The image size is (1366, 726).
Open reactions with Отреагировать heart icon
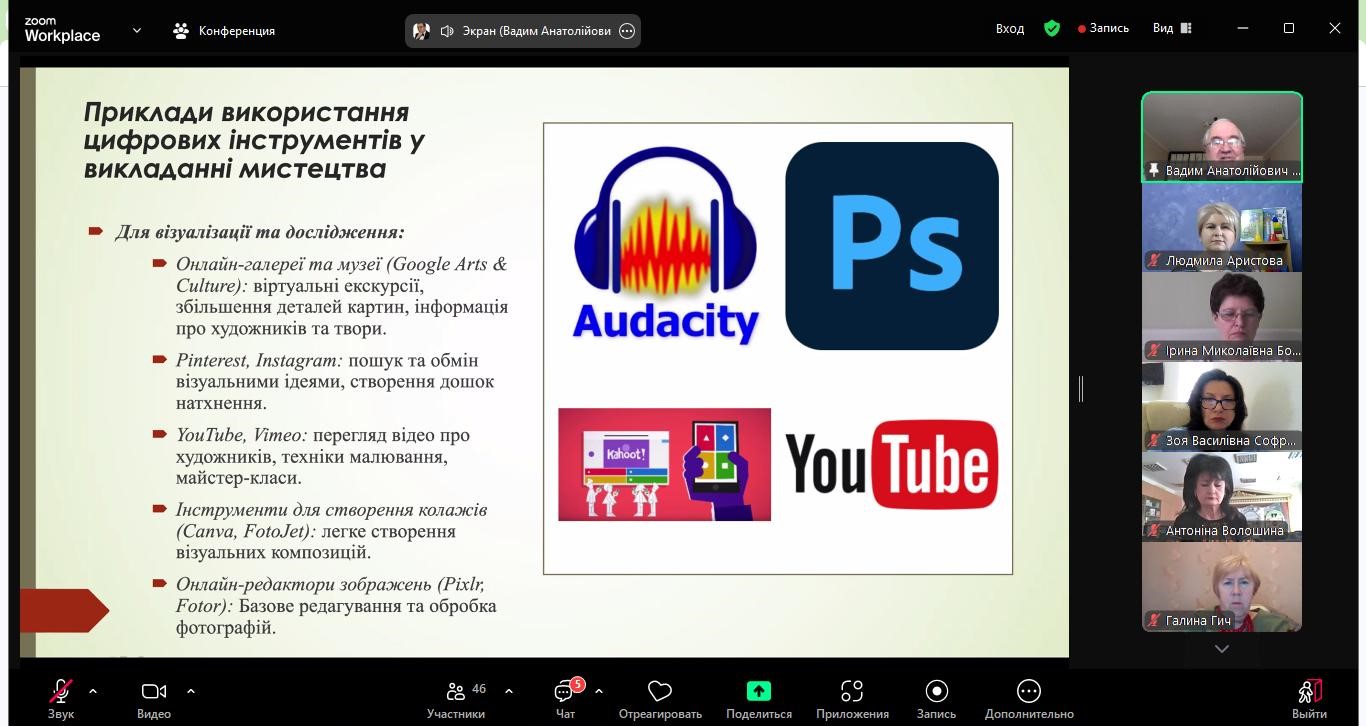660,698
